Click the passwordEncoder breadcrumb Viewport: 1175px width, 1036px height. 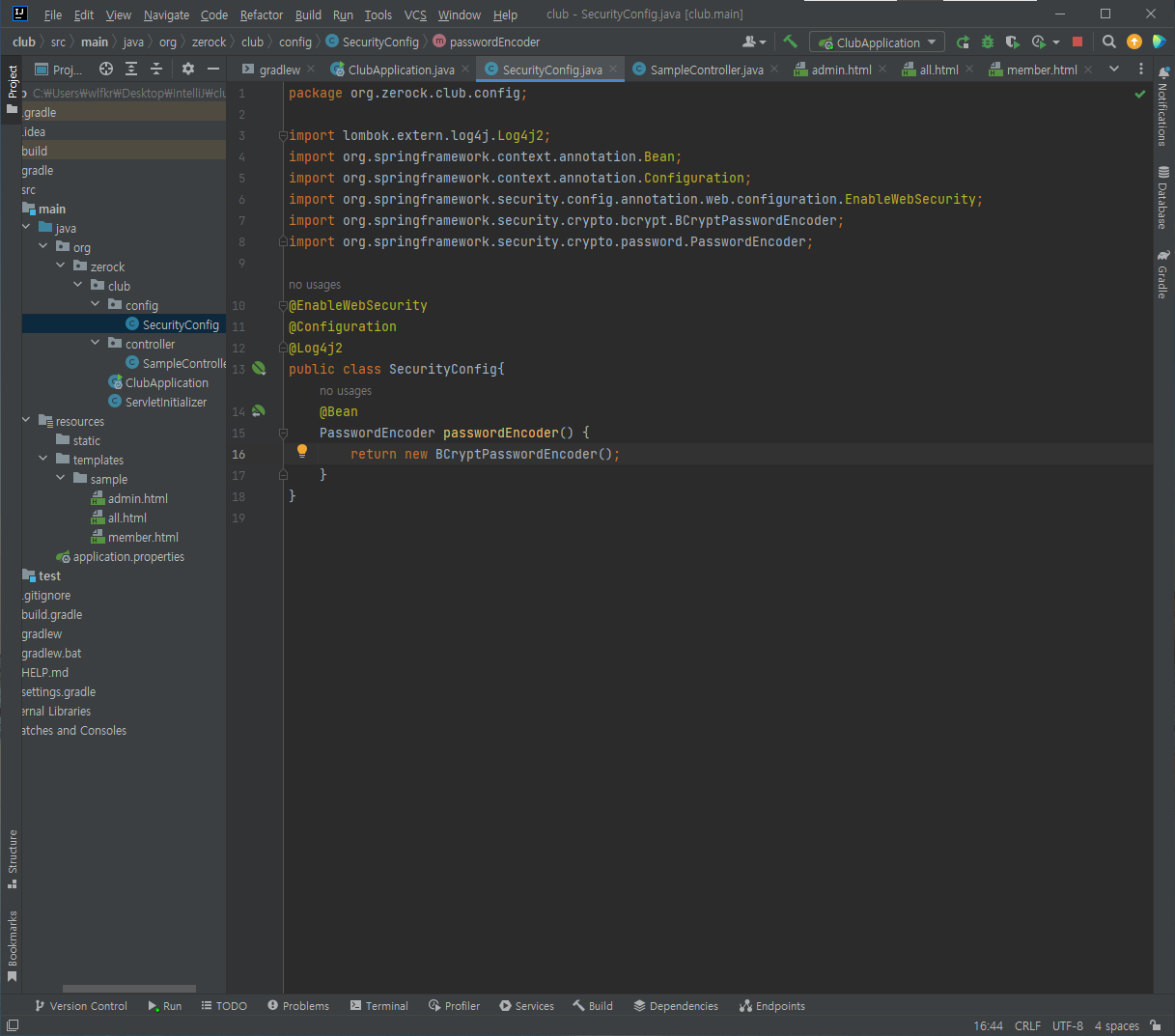click(487, 42)
